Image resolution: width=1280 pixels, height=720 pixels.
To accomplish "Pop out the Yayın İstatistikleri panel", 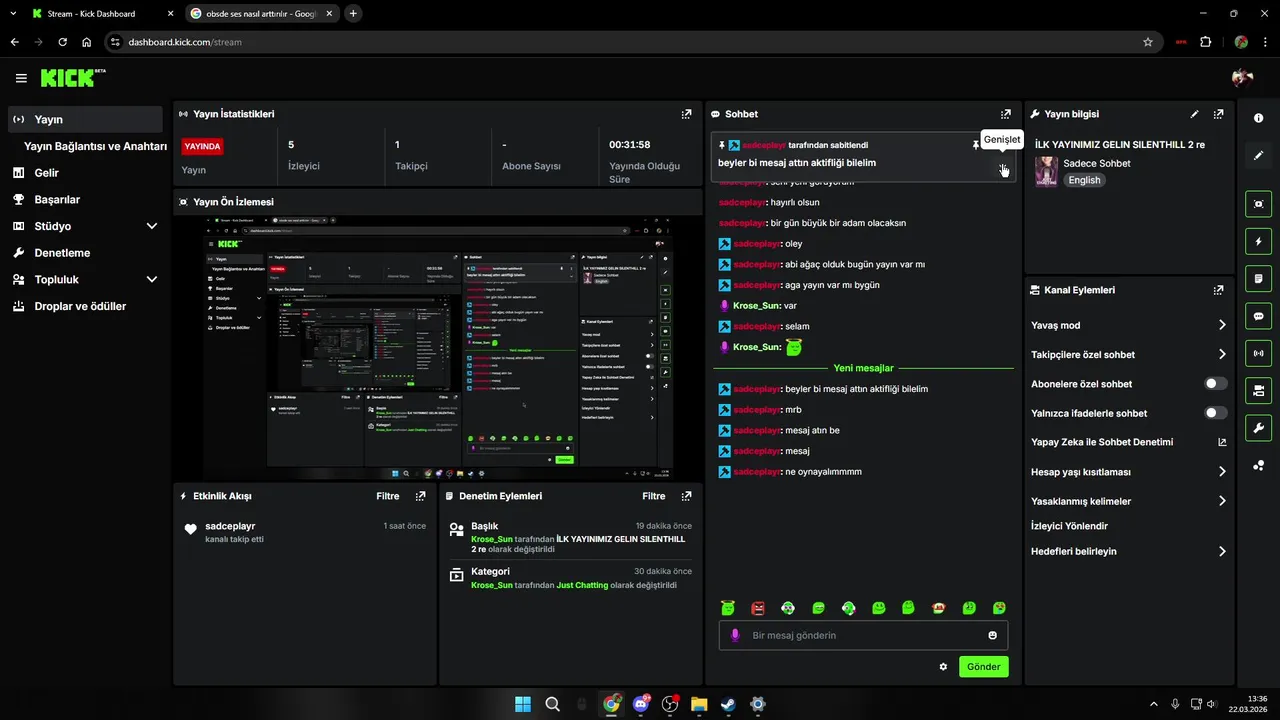I will pyautogui.click(x=686, y=114).
